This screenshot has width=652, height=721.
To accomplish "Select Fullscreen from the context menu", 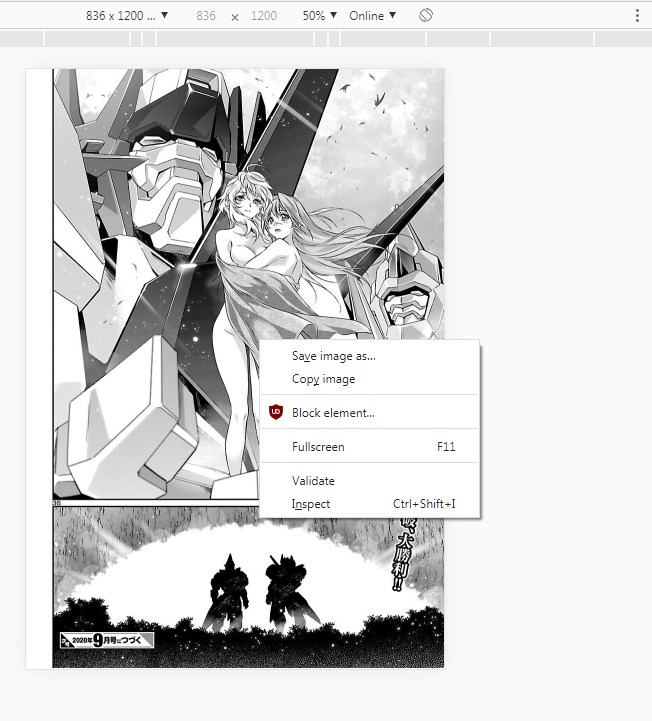I will pos(370,446).
